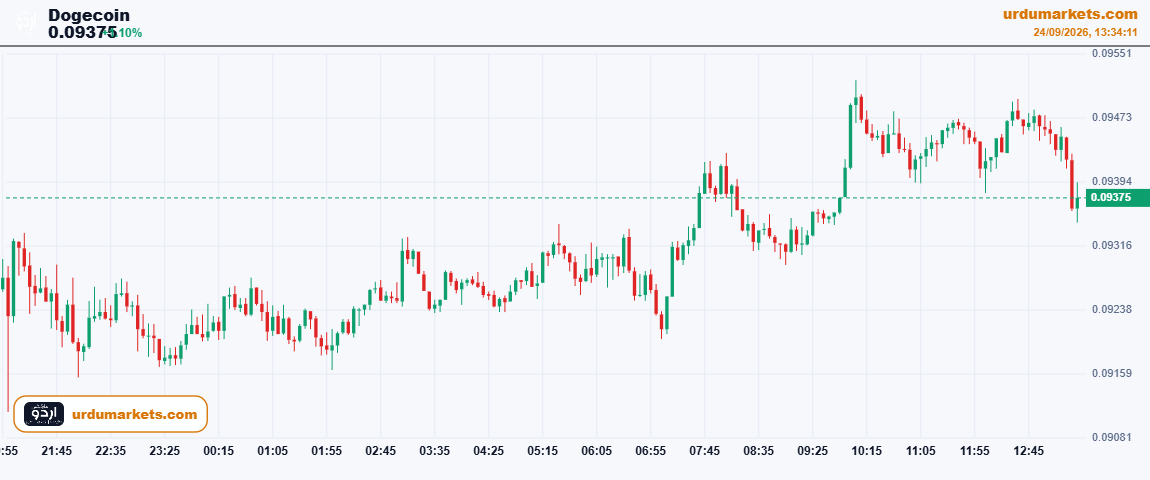Click the dashed green current price line
The image size is (1150, 480).
543,197
